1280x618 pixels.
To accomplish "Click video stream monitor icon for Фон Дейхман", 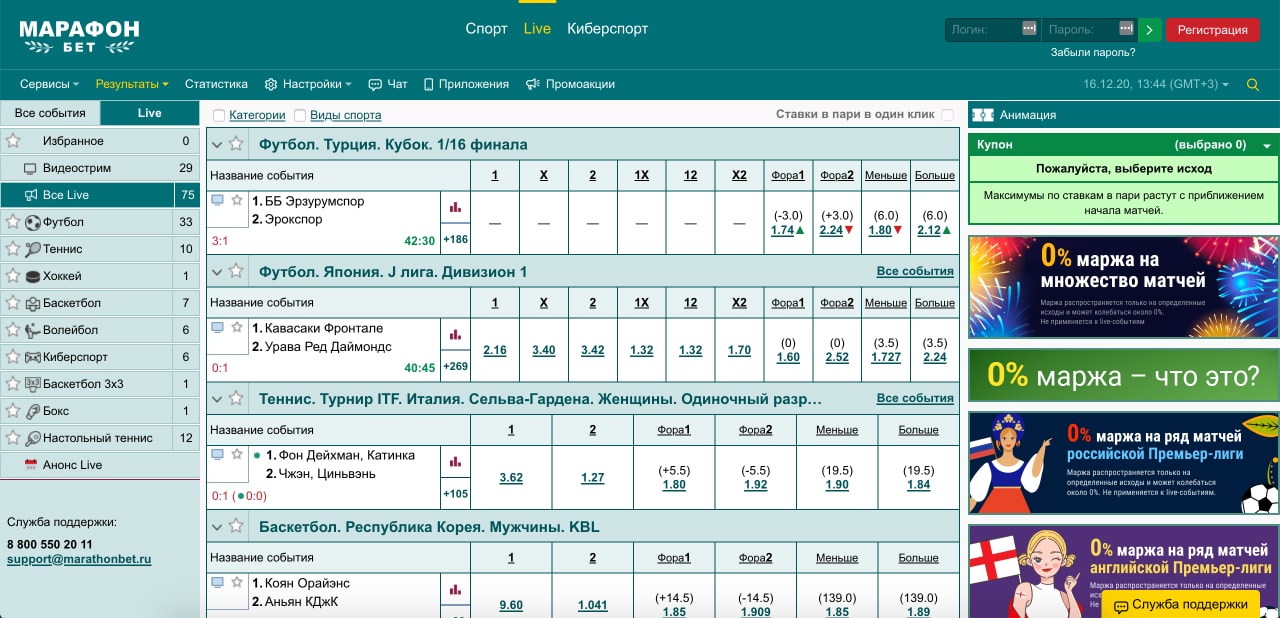I will (x=217, y=454).
